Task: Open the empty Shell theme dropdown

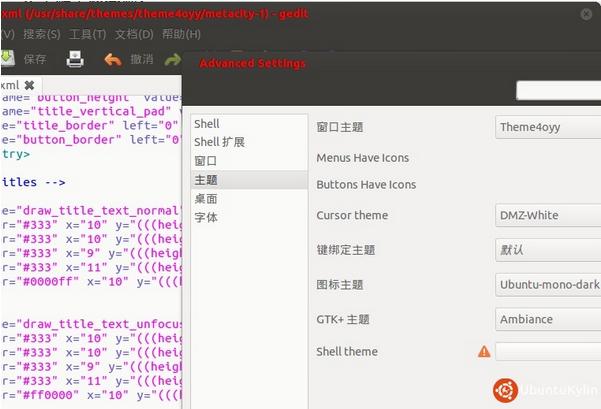Action: point(548,352)
